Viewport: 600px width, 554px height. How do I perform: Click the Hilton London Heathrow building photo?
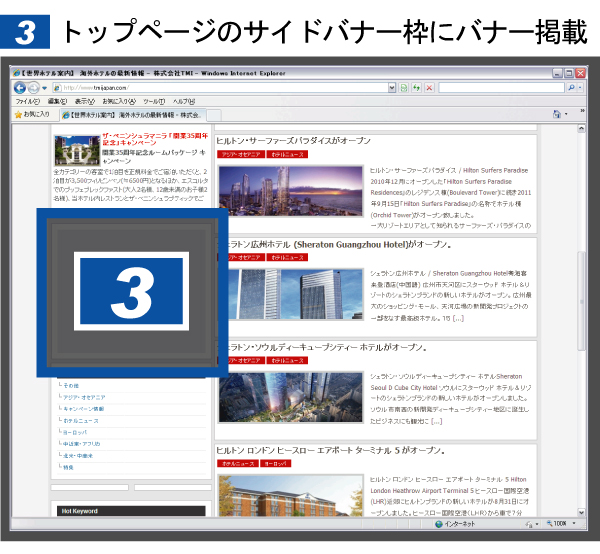coord(290,495)
